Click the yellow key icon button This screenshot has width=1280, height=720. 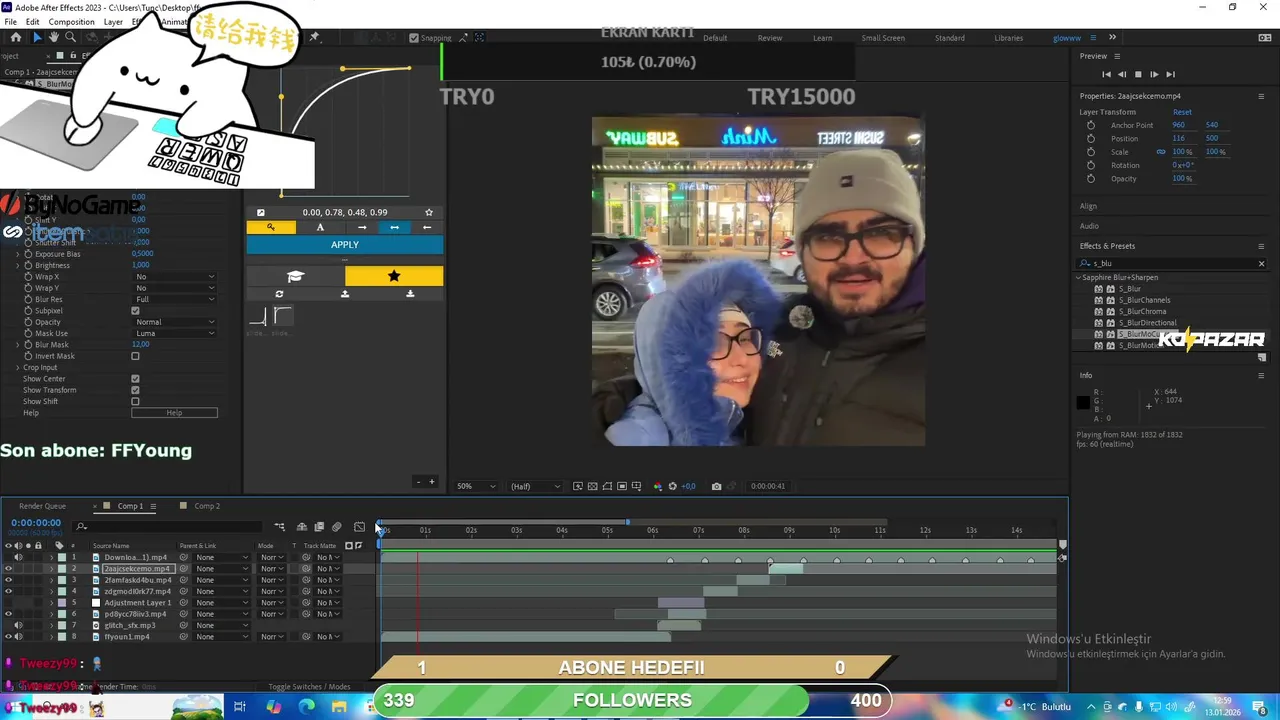pos(271,227)
